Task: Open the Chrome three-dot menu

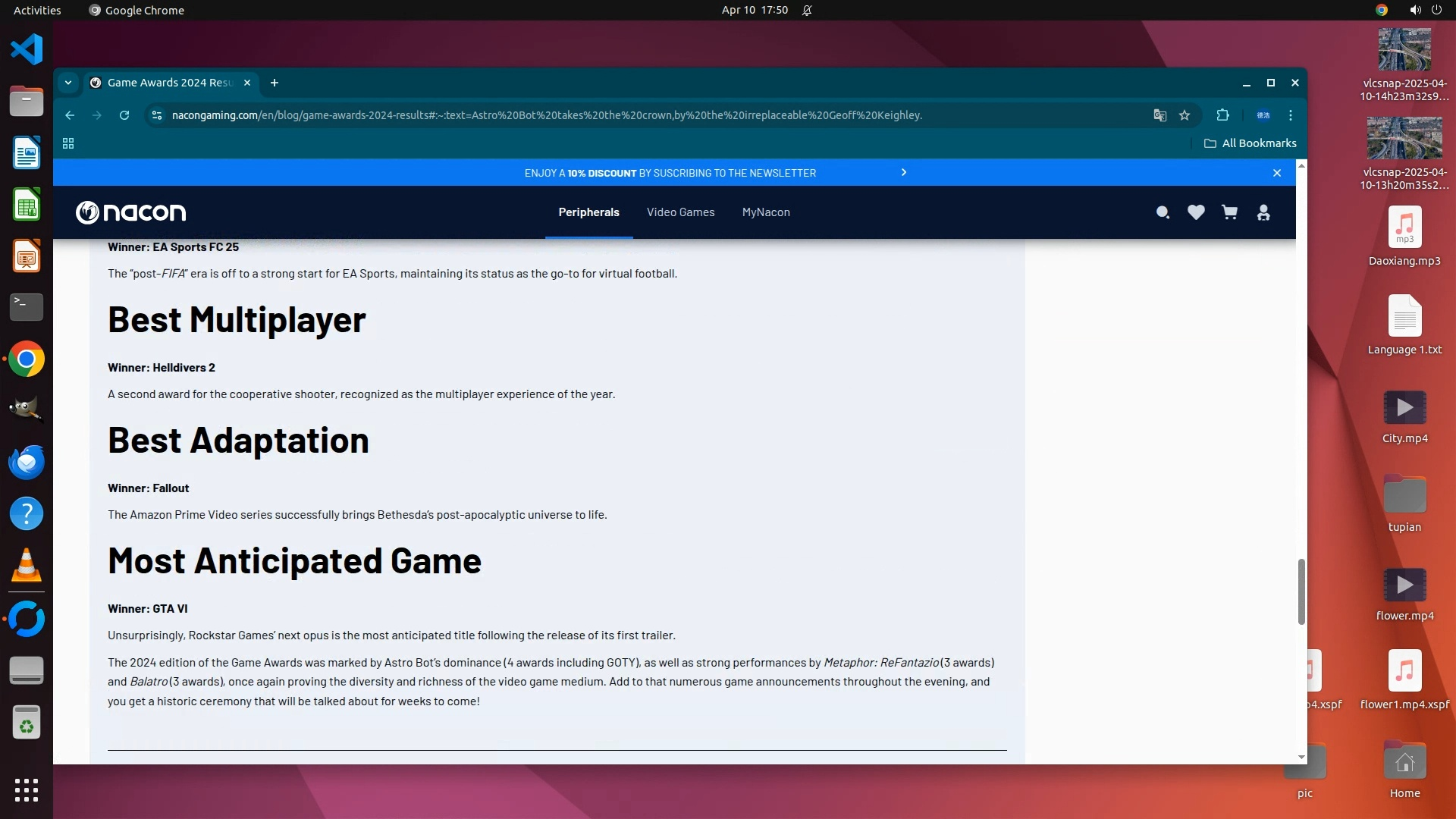Action: [x=1291, y=115]
